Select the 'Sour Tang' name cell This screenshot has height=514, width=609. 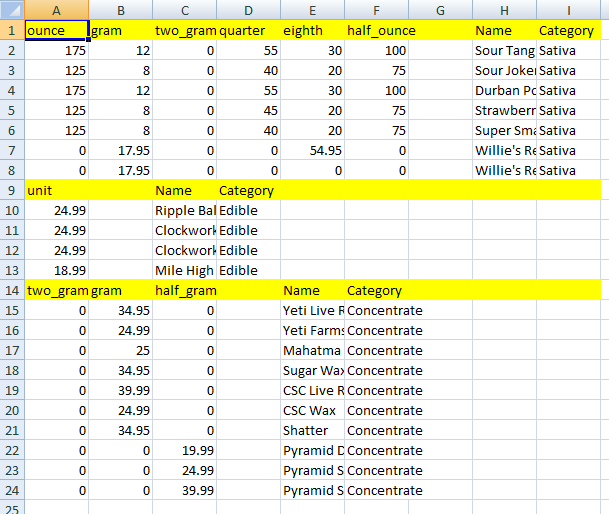pos(505,51)
